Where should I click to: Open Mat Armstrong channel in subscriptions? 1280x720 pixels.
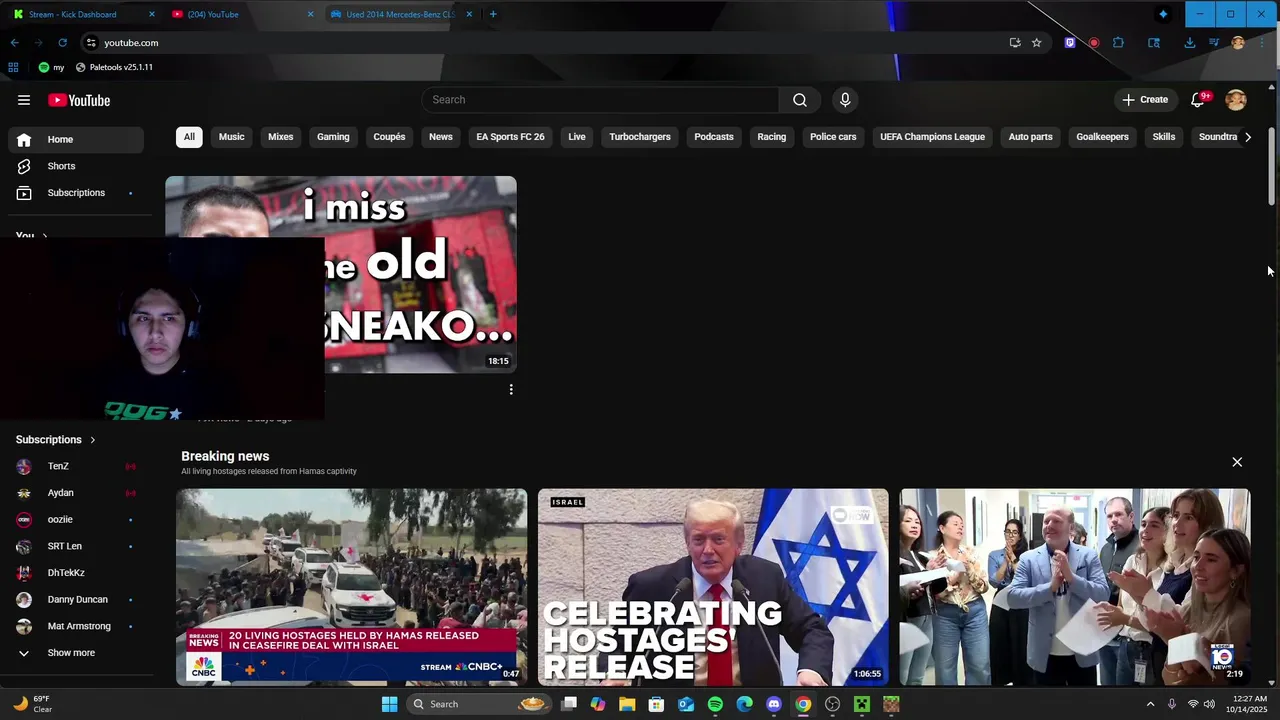tap(76, 626)
